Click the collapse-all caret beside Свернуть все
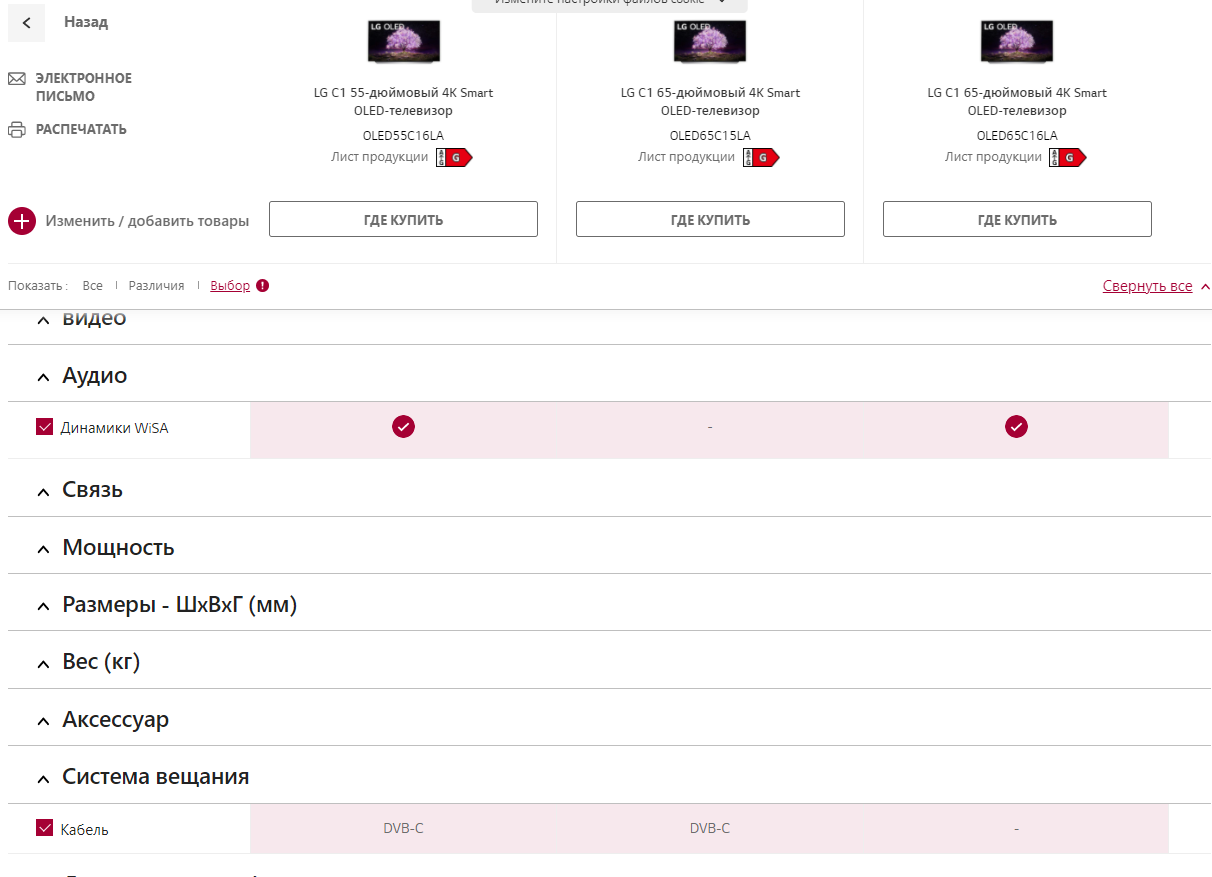The height and width of the screenshot is (877, 1212). click(1205, 287)
